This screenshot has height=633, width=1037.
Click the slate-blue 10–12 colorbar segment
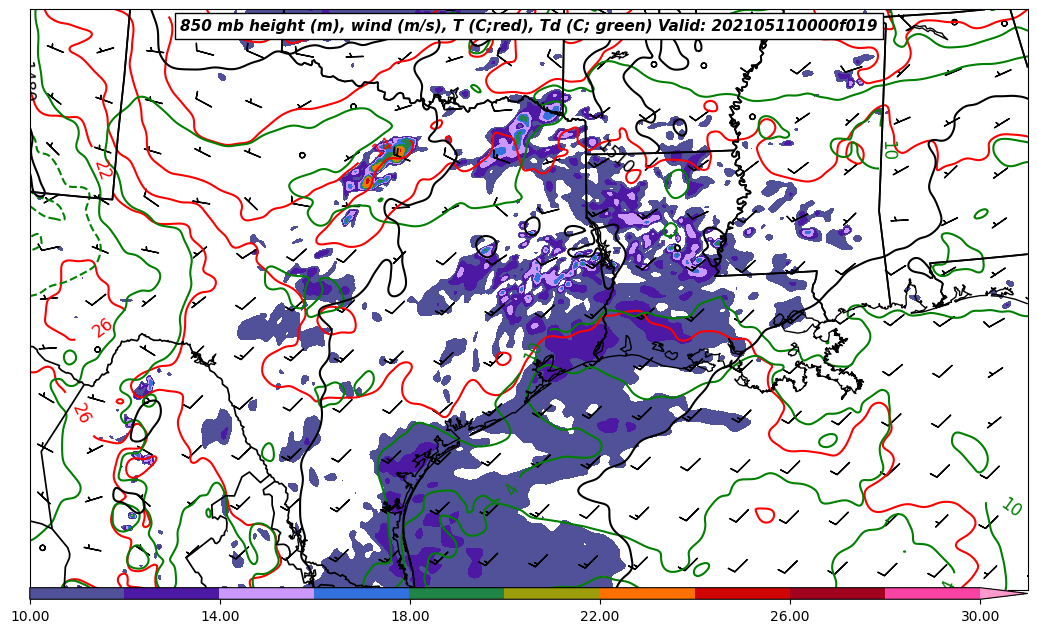pos(77,593)
